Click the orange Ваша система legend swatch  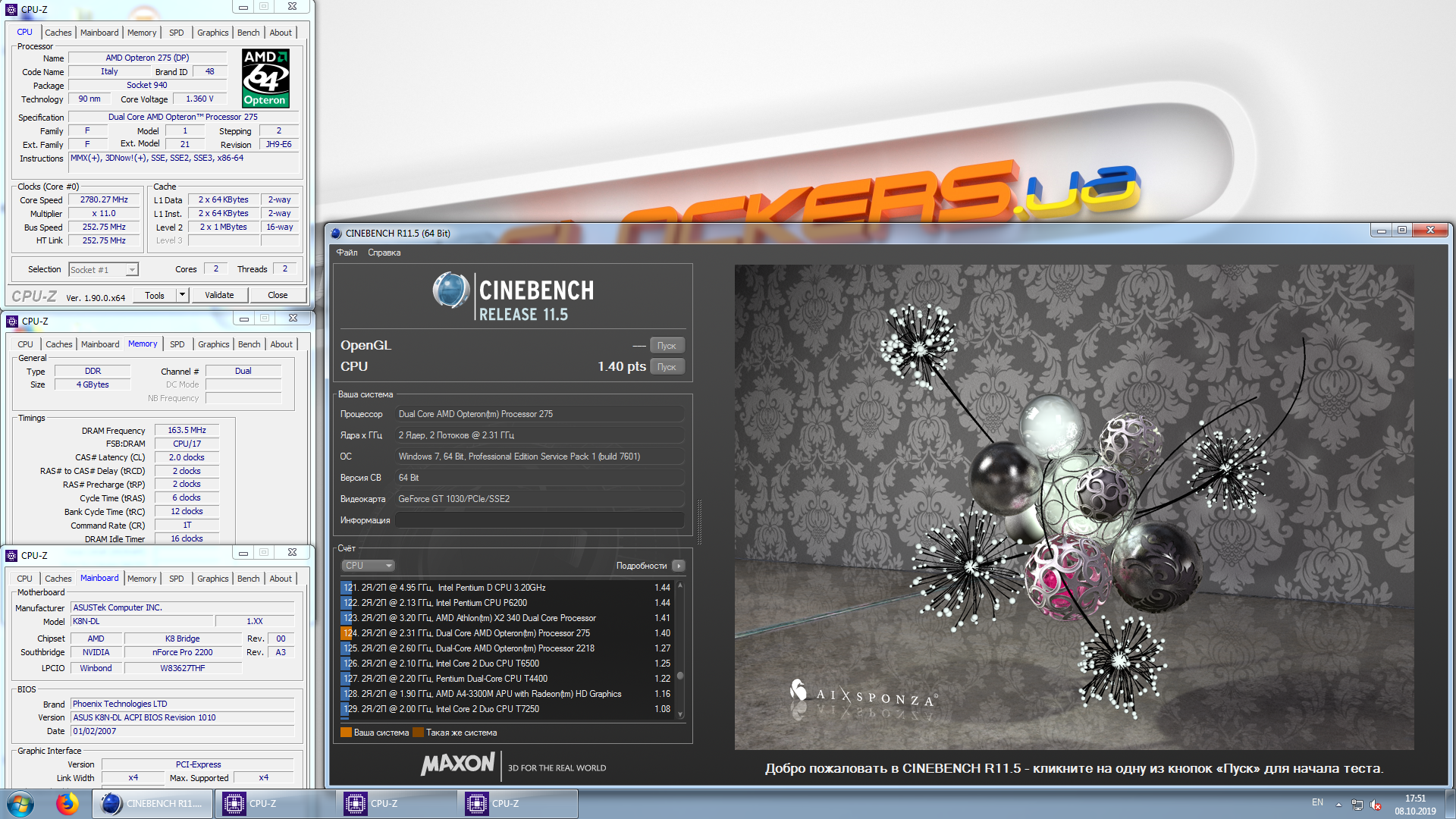[x=346, y=733]
